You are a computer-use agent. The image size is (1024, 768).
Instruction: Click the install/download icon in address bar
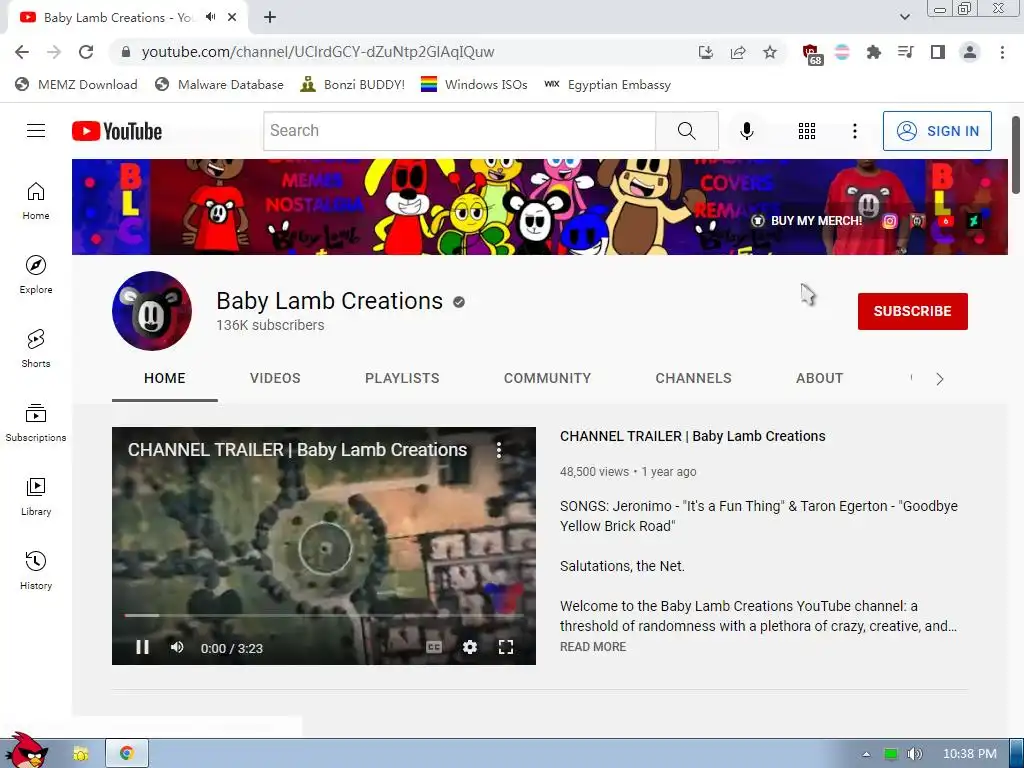click(705, 52)
